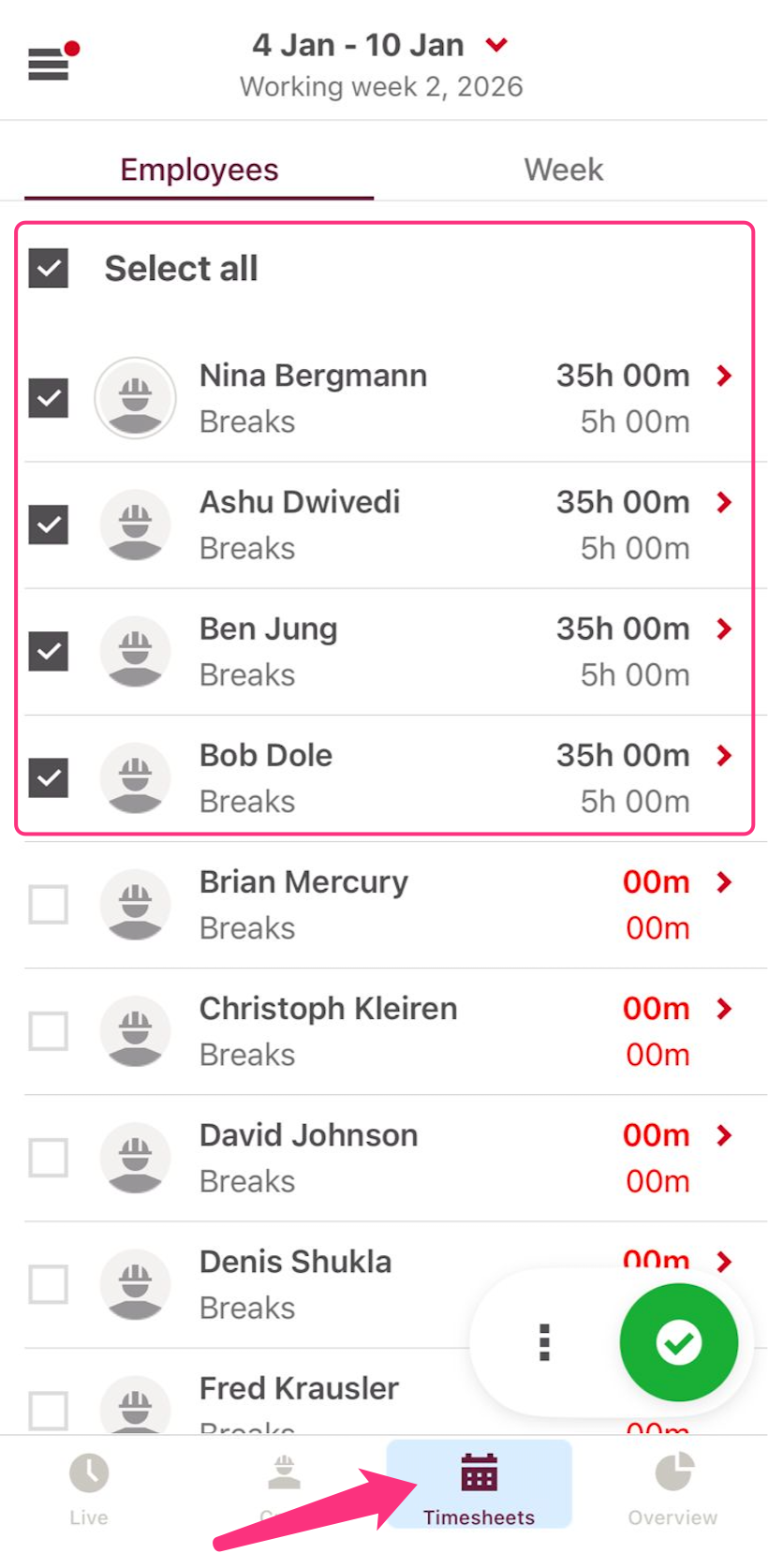Switch to the Week tab

[563, 170]
